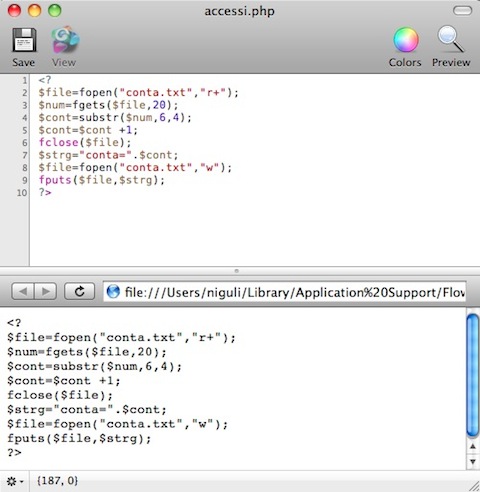Click the globe icon in address bar
This screenshot has width=480, height=492.
[113, 292]
